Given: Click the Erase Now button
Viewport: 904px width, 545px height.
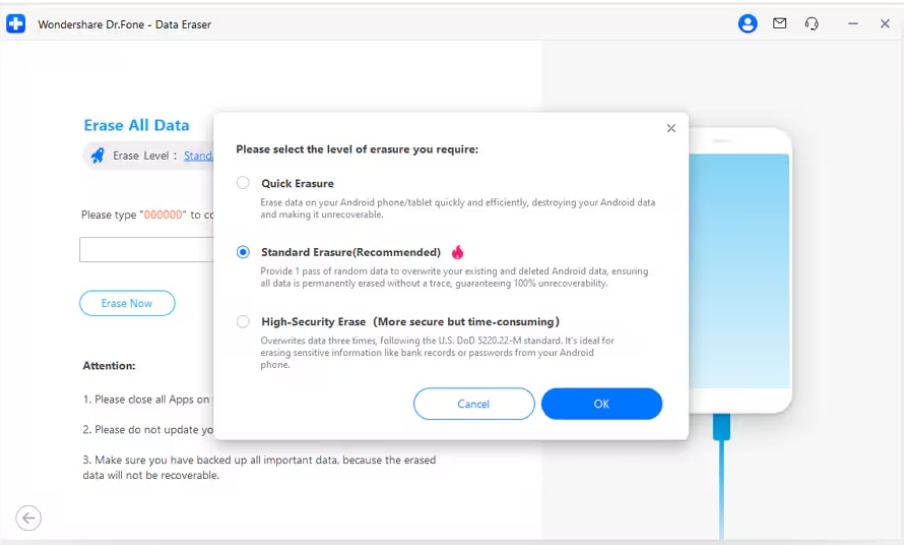Looking at the screenshot, I should tap(127, 303).
